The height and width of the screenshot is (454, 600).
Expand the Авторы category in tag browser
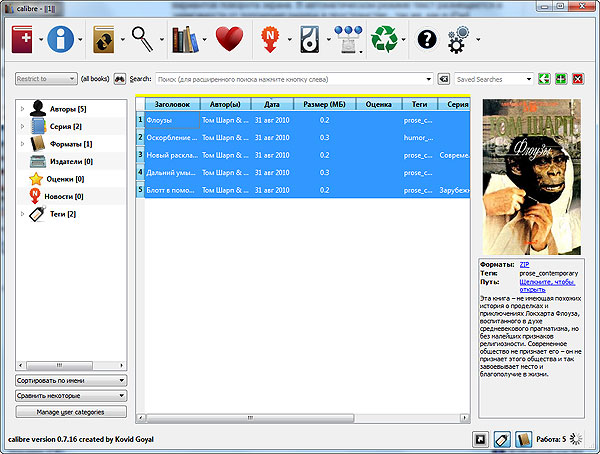[23, 108]
